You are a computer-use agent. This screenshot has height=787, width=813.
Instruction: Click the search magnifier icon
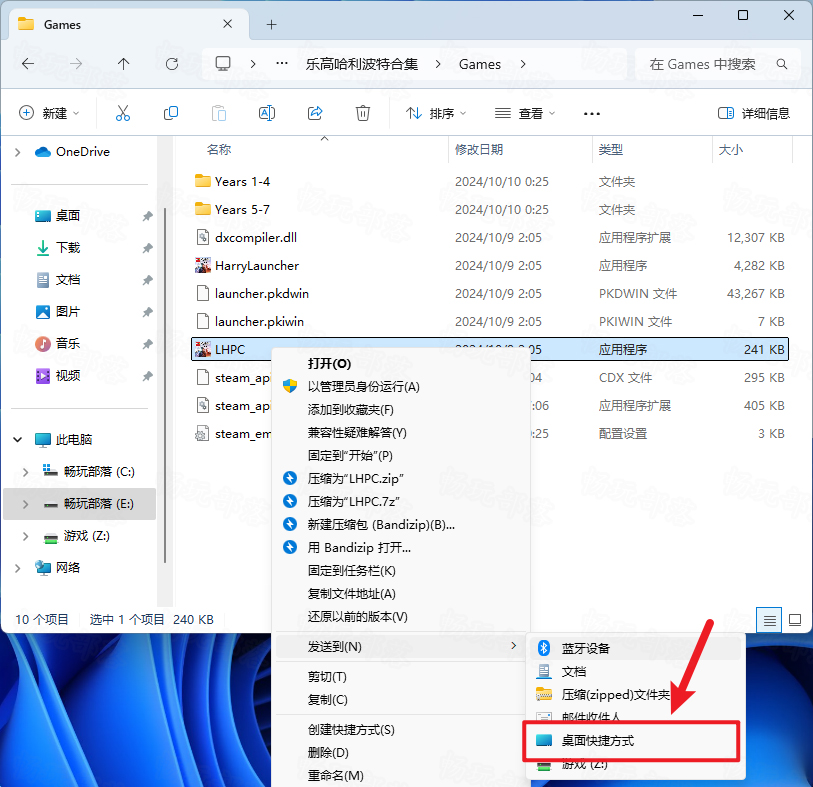point(781,64)
